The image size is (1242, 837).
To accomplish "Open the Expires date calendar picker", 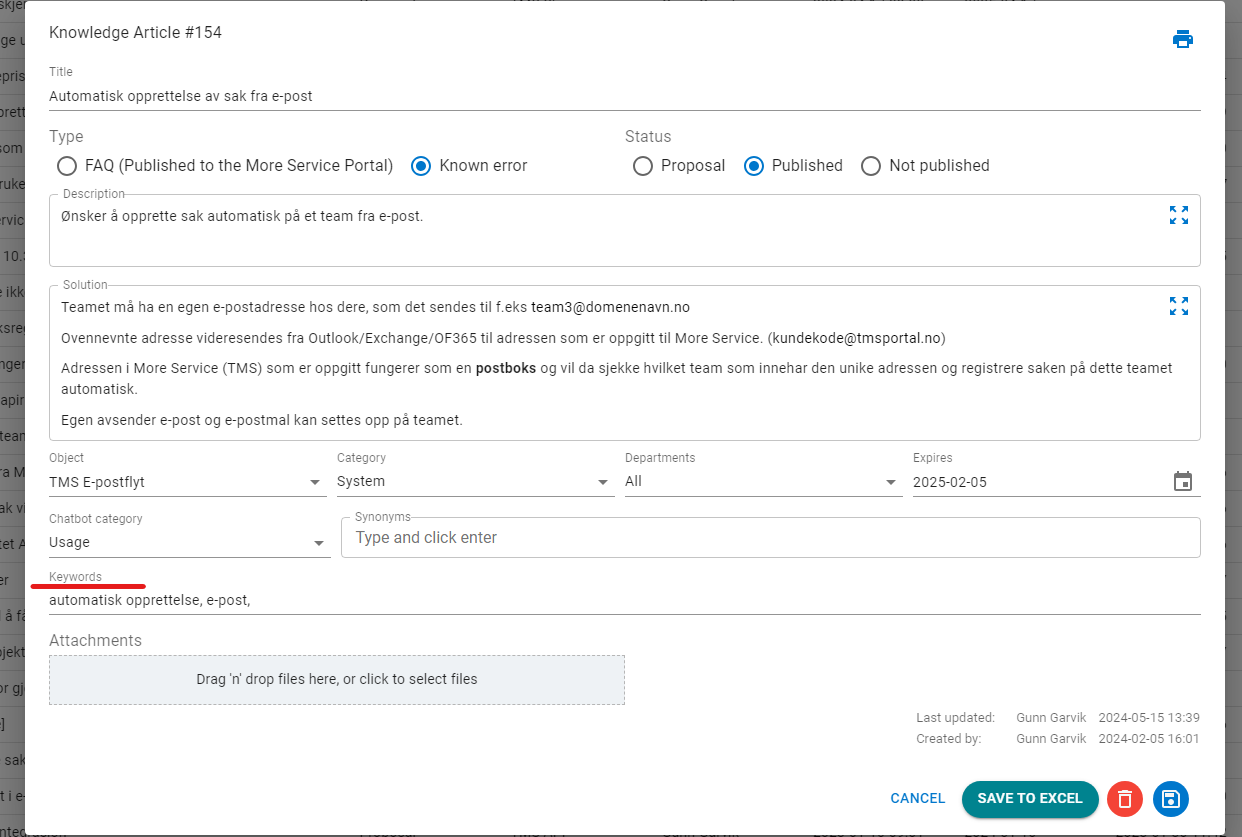I will pyautogui.click(x=1183, y=482).
